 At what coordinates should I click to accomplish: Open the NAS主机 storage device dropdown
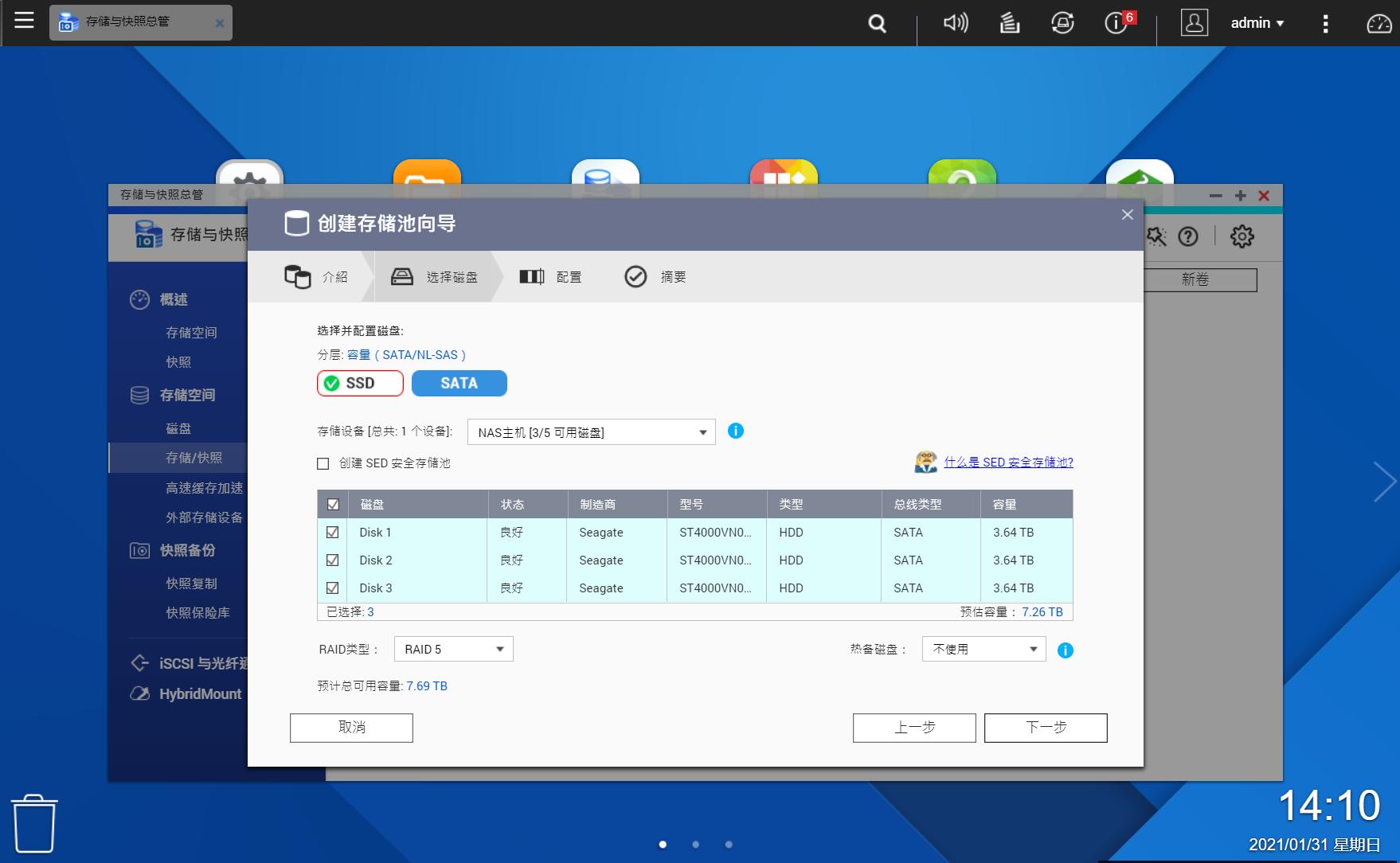click(x=589, y=431)
